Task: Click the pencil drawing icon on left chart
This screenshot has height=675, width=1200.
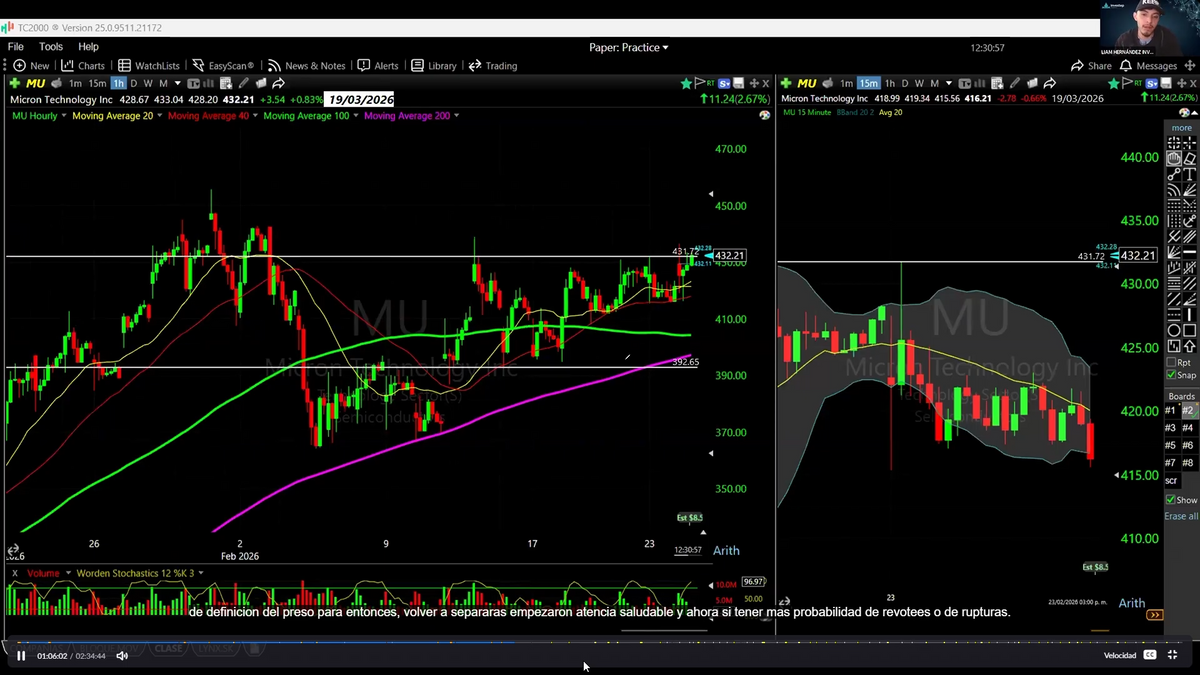Action: (x=244, y=83)
